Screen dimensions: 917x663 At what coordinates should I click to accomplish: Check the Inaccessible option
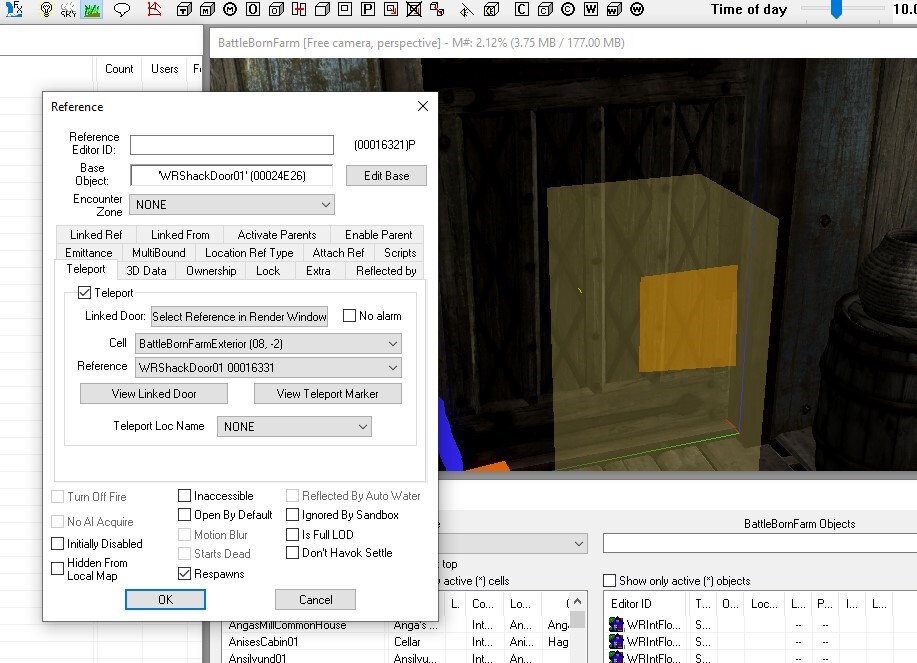(184, 496)
